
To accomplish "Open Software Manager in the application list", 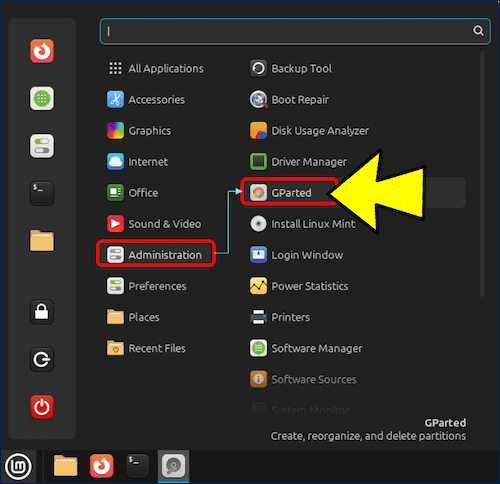I will (x=306, y=348).
